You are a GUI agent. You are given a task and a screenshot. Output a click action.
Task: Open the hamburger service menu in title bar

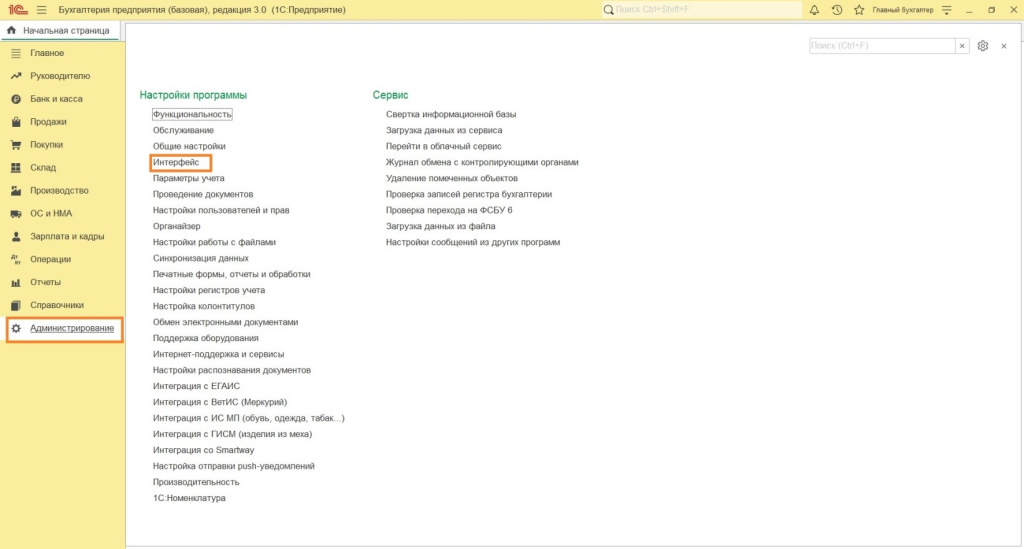41,9
